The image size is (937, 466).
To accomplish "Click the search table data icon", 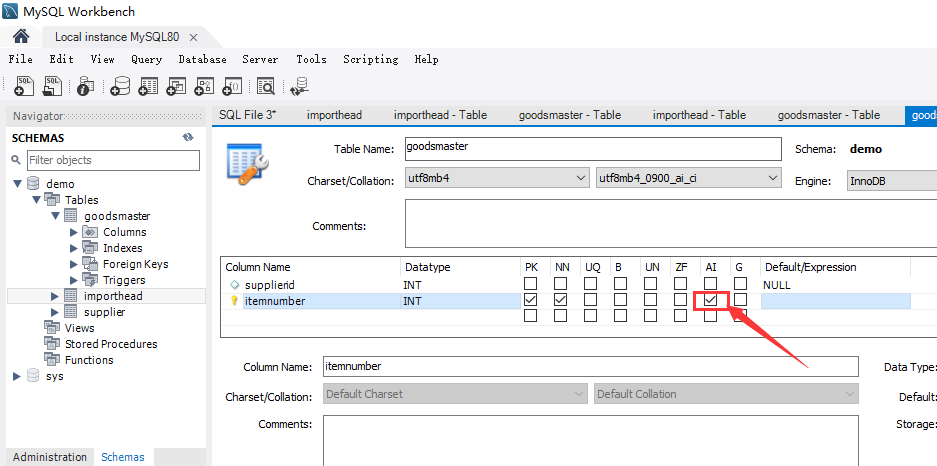I will click(266, 86).
